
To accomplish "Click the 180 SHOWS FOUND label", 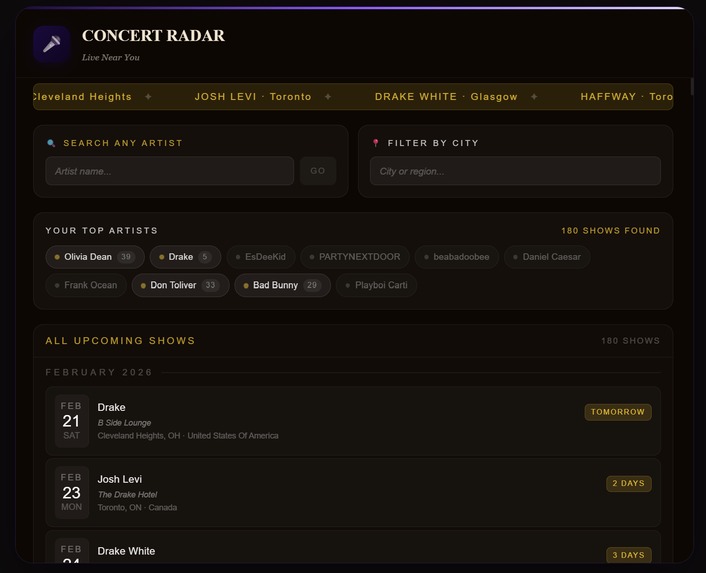I will (x=611, y=230).
